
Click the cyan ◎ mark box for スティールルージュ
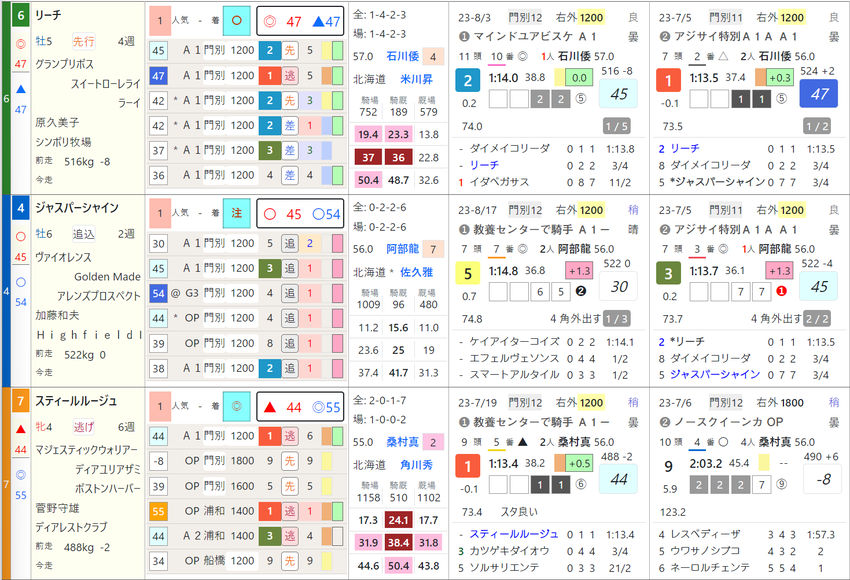(x=236, y=407)
